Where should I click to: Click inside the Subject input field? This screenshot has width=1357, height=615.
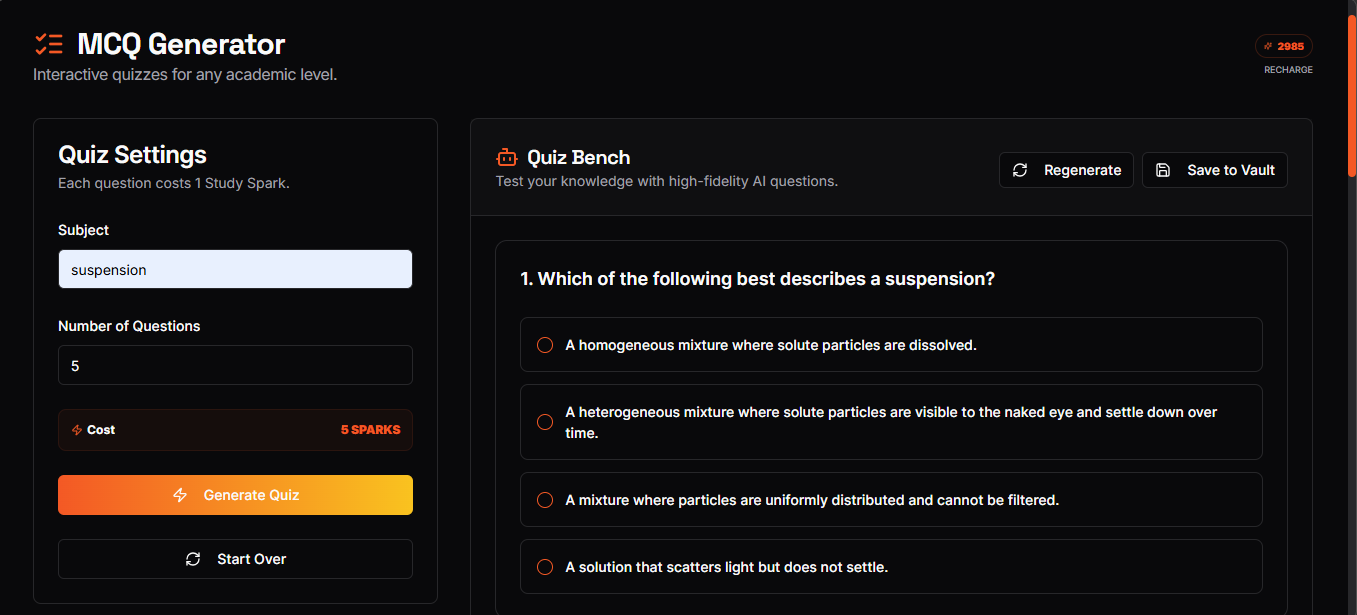point(235,269)
